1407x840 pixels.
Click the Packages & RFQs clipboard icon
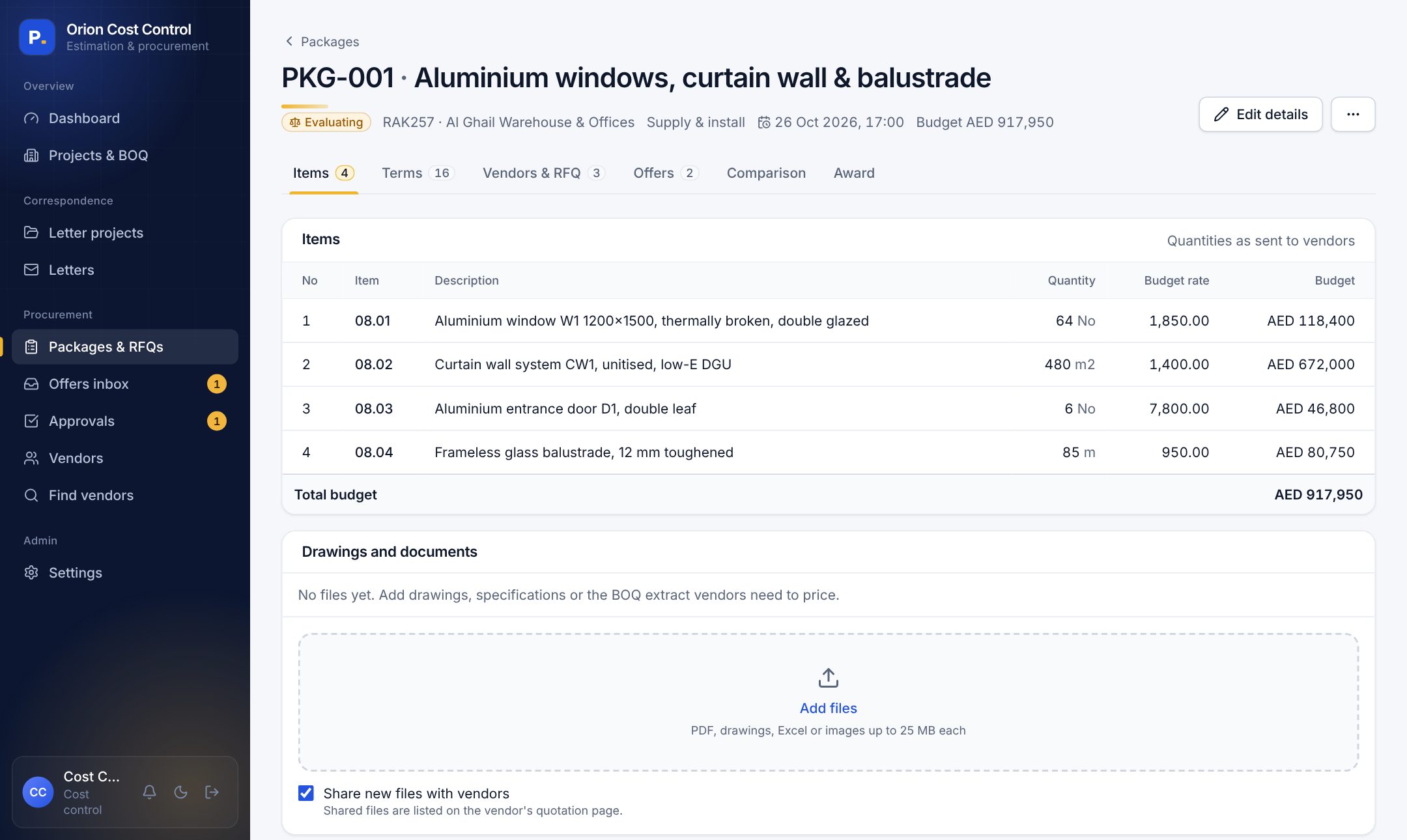point(31,347)
